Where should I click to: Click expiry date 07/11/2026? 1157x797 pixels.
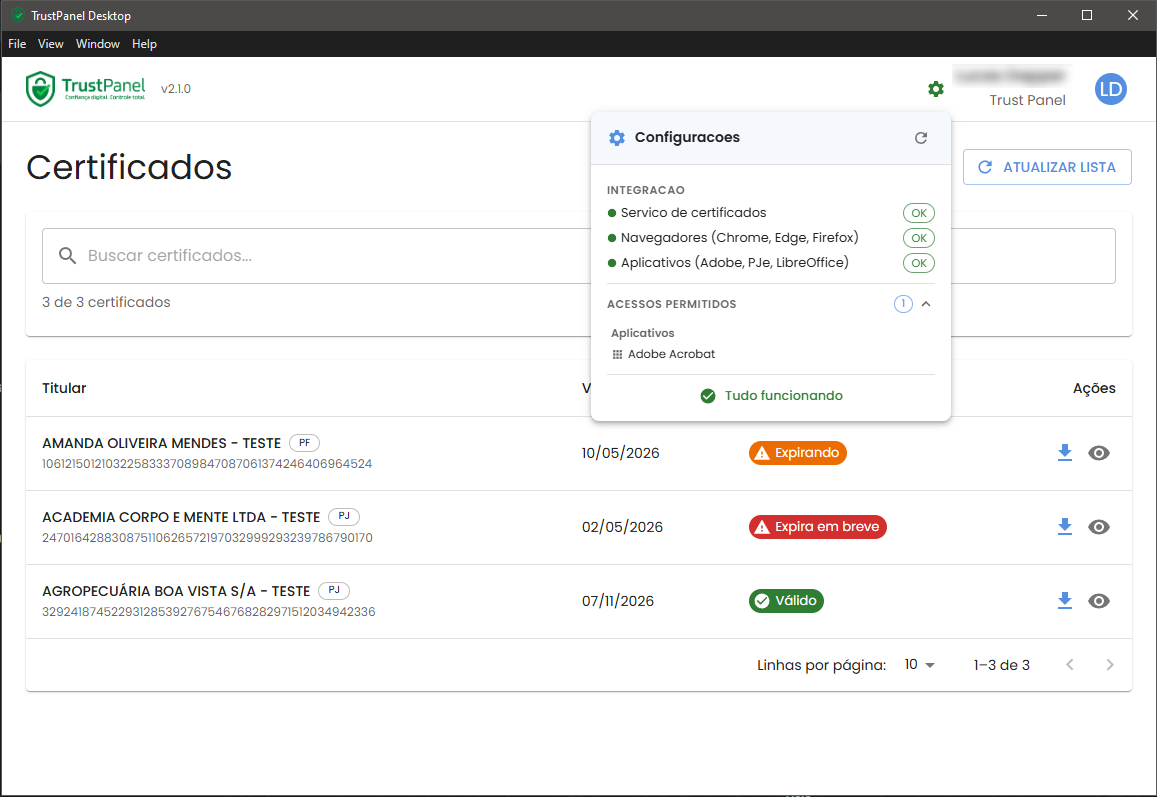[618, 601]
